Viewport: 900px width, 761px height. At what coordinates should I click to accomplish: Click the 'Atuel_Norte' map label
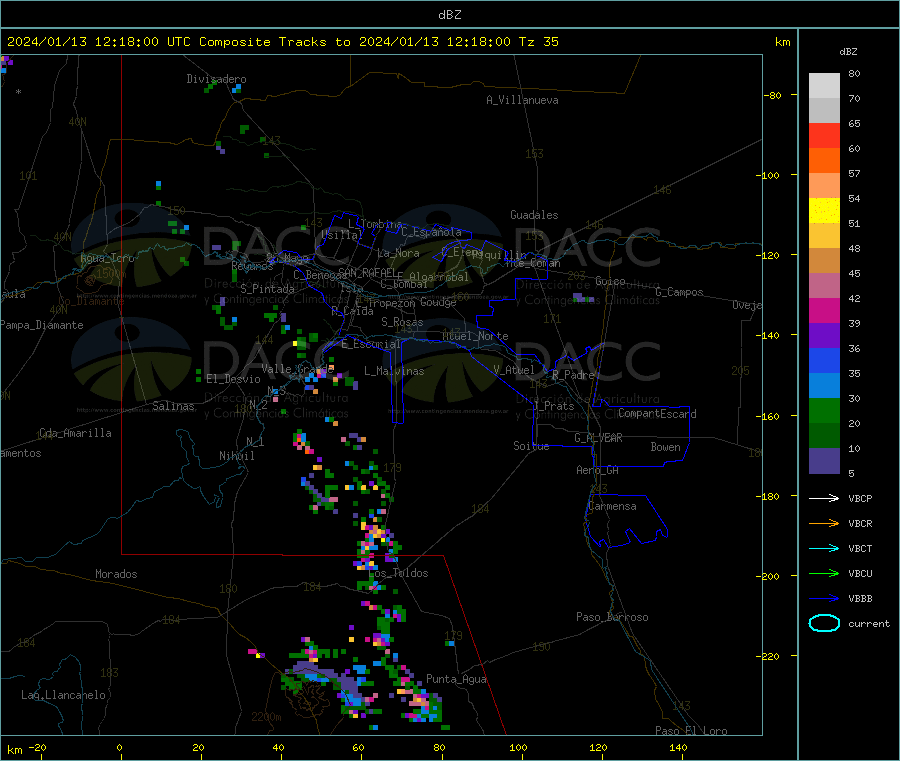475,336
